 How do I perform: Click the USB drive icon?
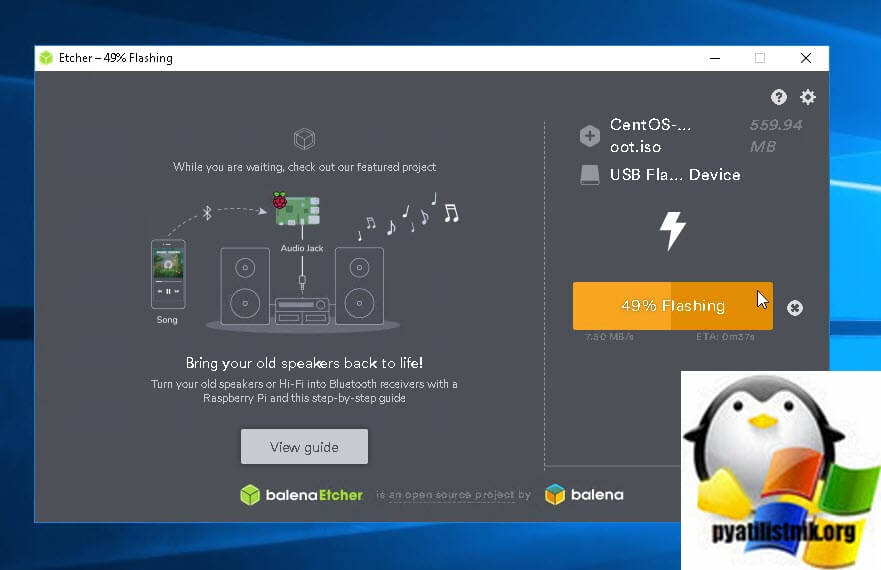590,175
